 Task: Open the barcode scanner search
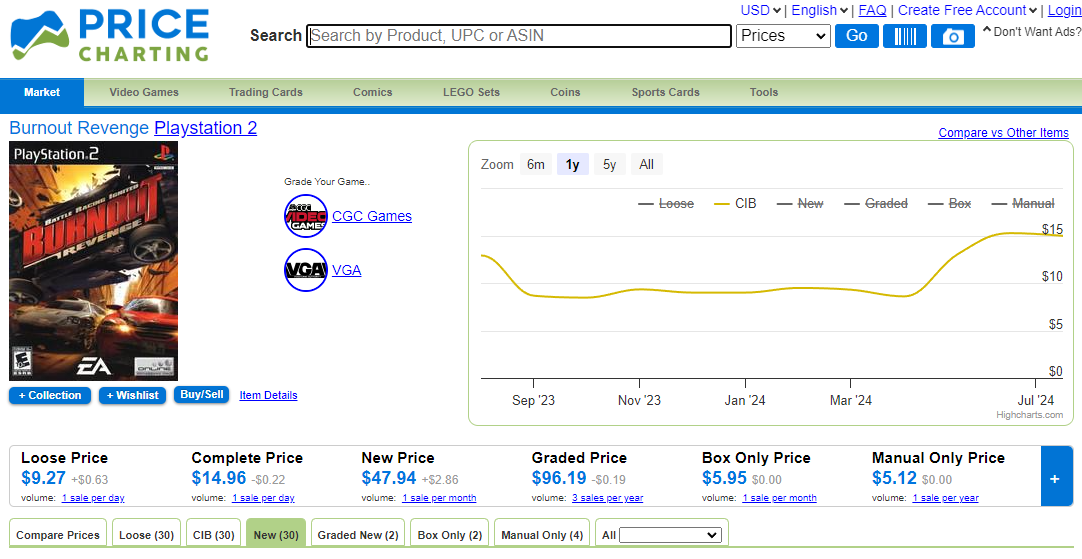905,36
